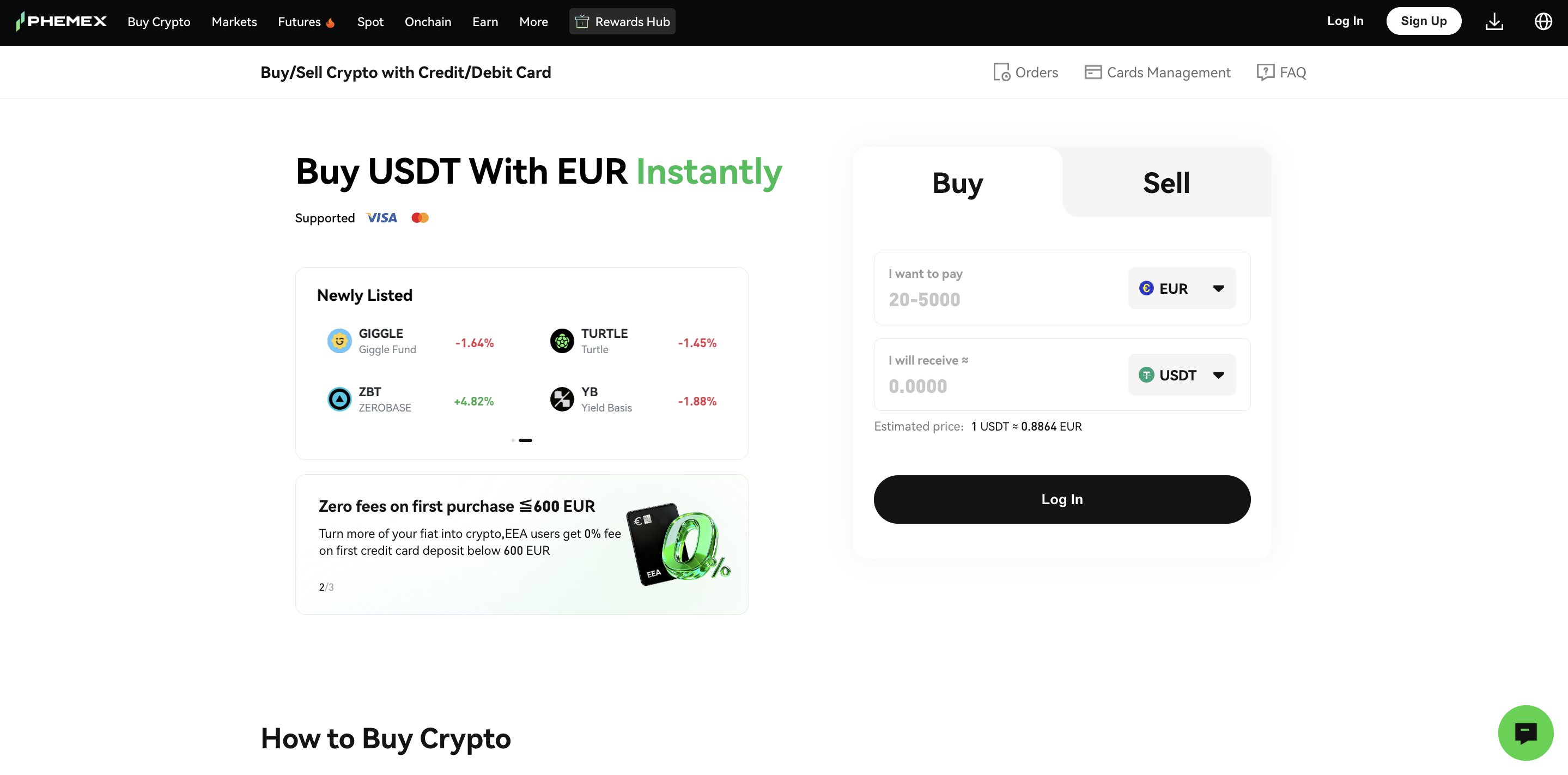
Task: Open the Markets menu
Action: click(x=234, y=21)
